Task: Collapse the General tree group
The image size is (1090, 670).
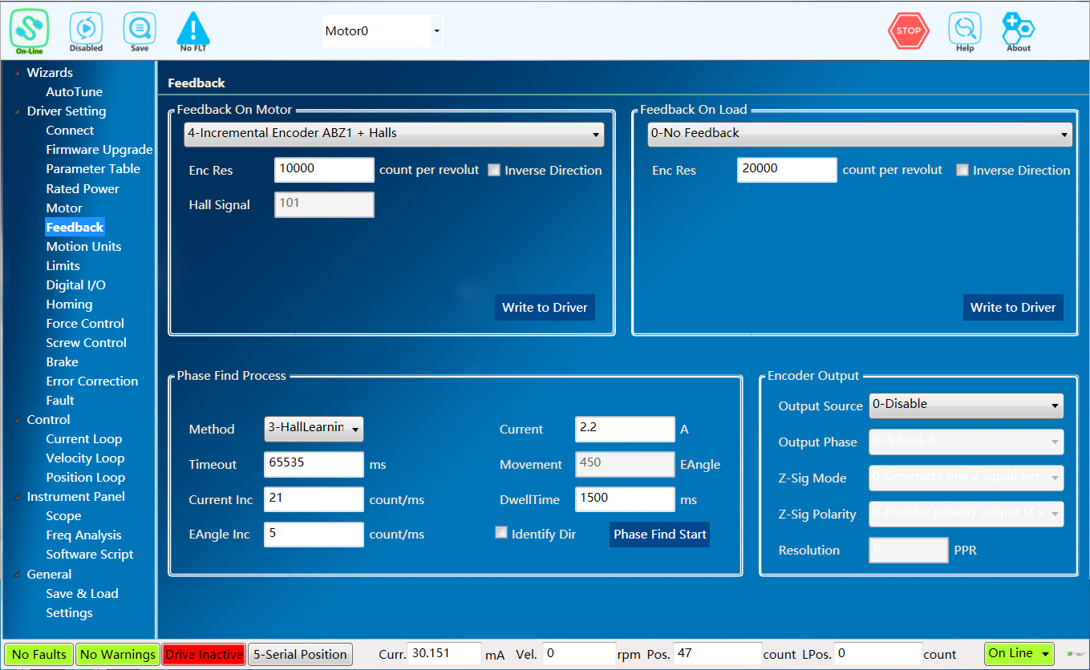Action: click(17, 575)
